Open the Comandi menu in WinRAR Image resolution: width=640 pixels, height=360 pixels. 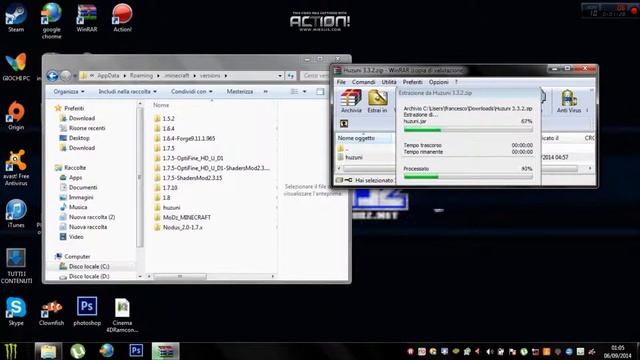(x=363, y=82)
